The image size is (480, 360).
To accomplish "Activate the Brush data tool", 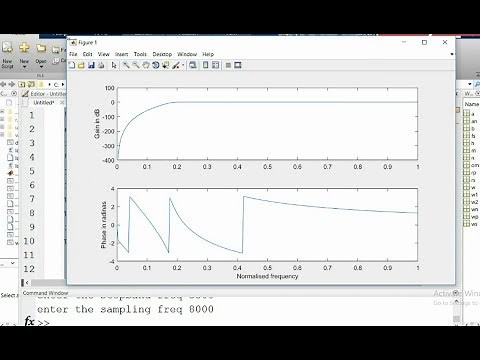I will [x=176, y=65].
